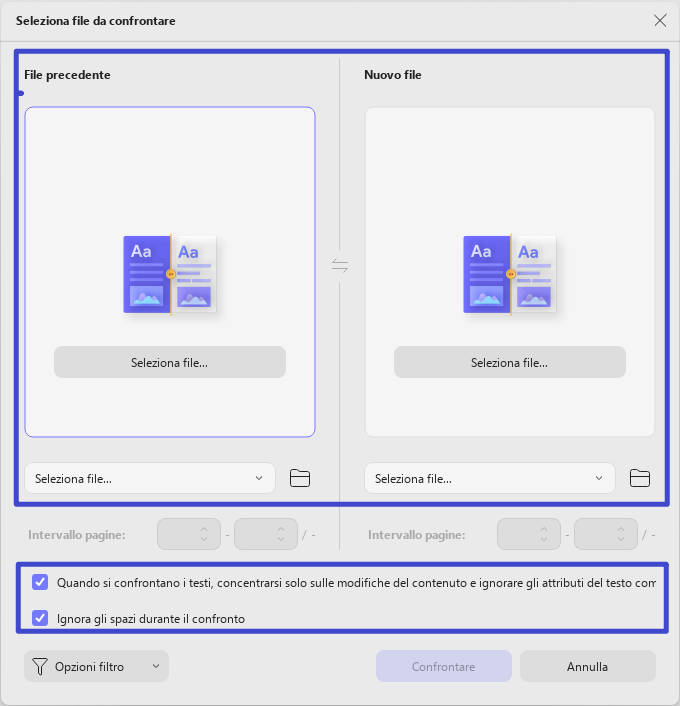
Task: Expand the Nuovo file Seleziona file dropdown
Action: pos(490,478)
